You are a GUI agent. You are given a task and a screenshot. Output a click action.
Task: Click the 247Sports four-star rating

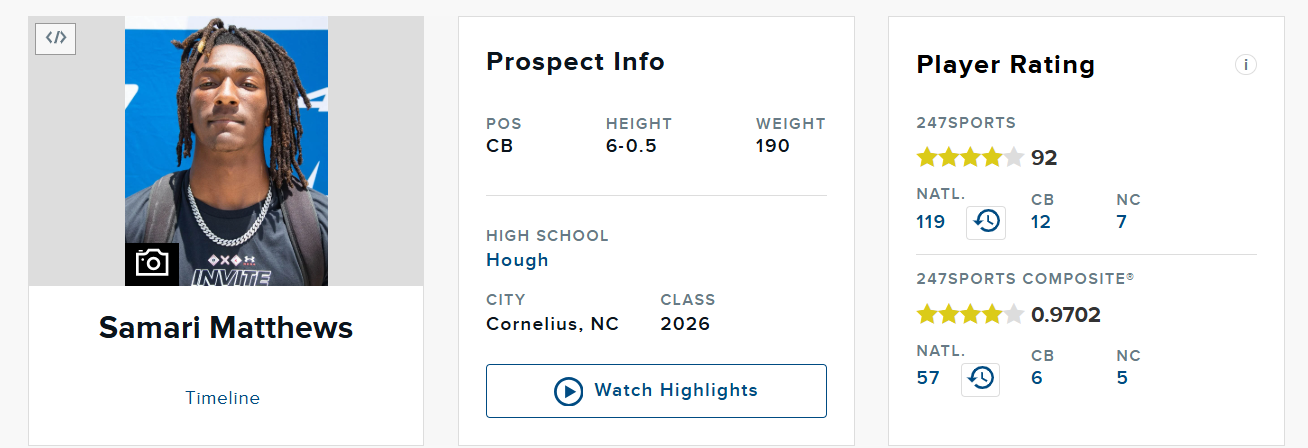click(970, 157)
